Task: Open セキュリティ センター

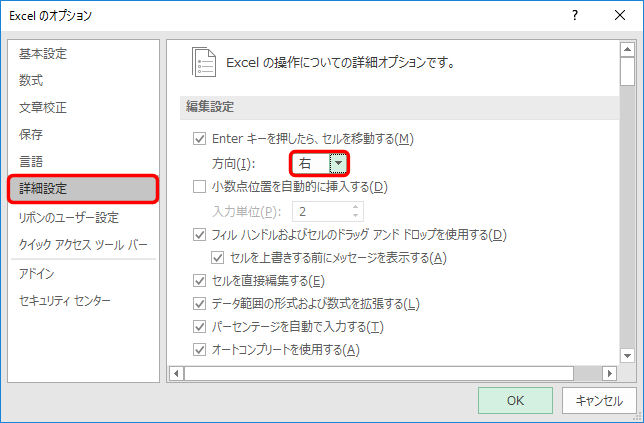Action: point(64,301)
